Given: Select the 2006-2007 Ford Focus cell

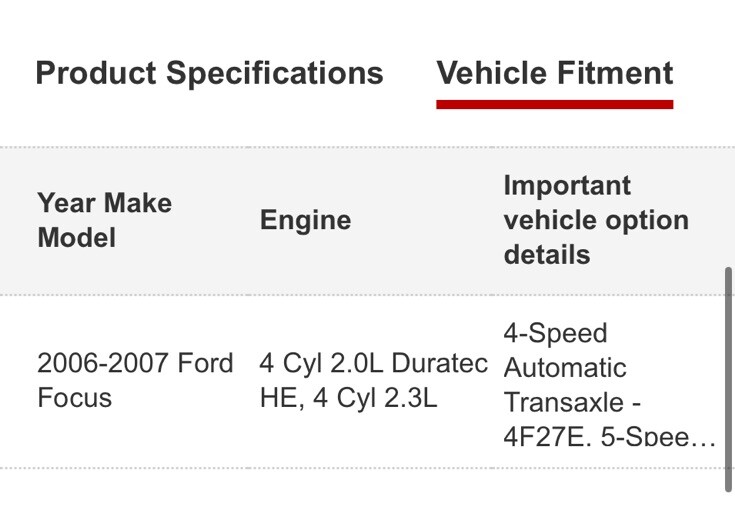Looking at the screenshot, I should point(134,380).
